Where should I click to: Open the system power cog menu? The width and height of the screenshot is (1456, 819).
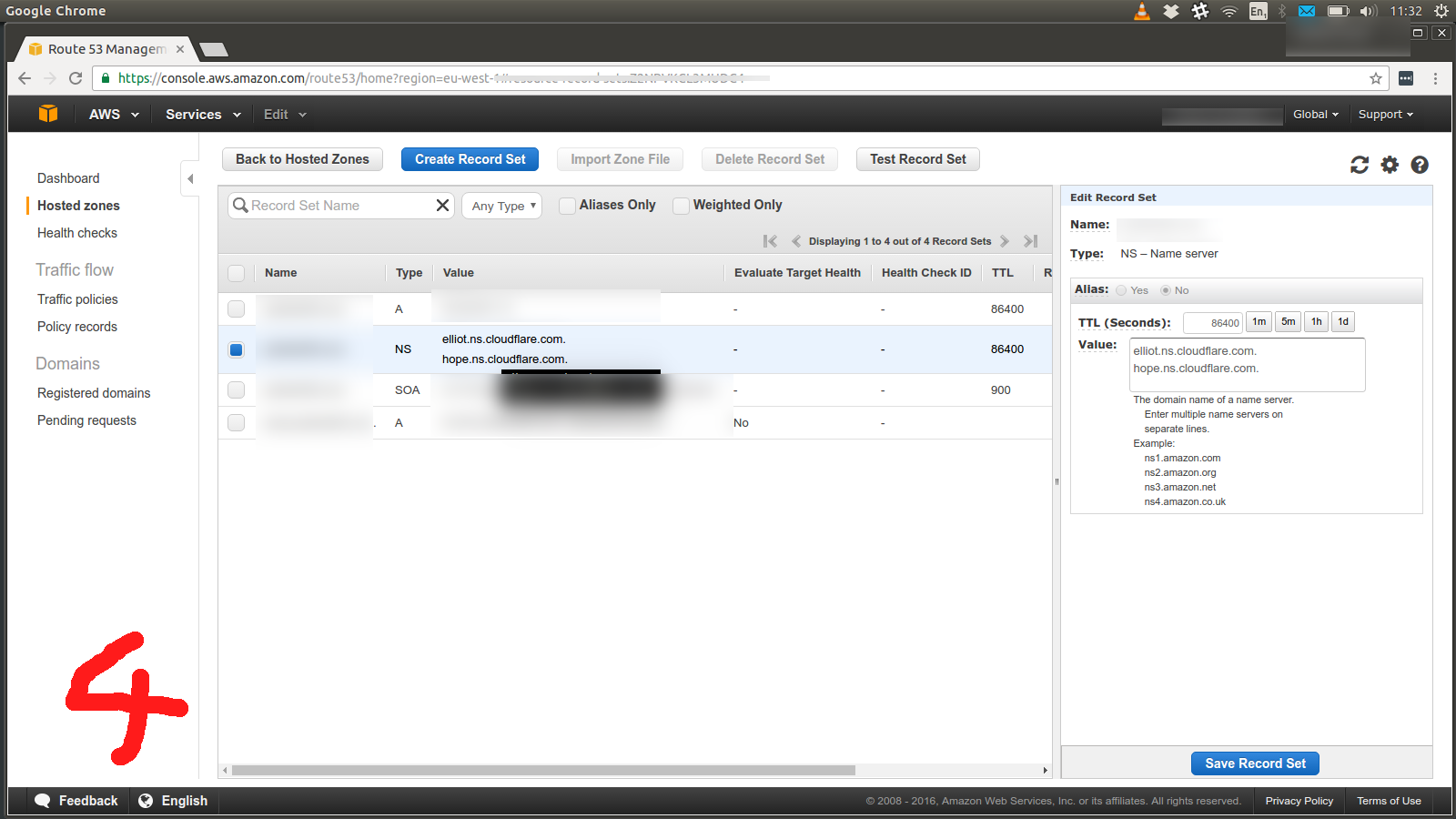tap(1441, 11)
